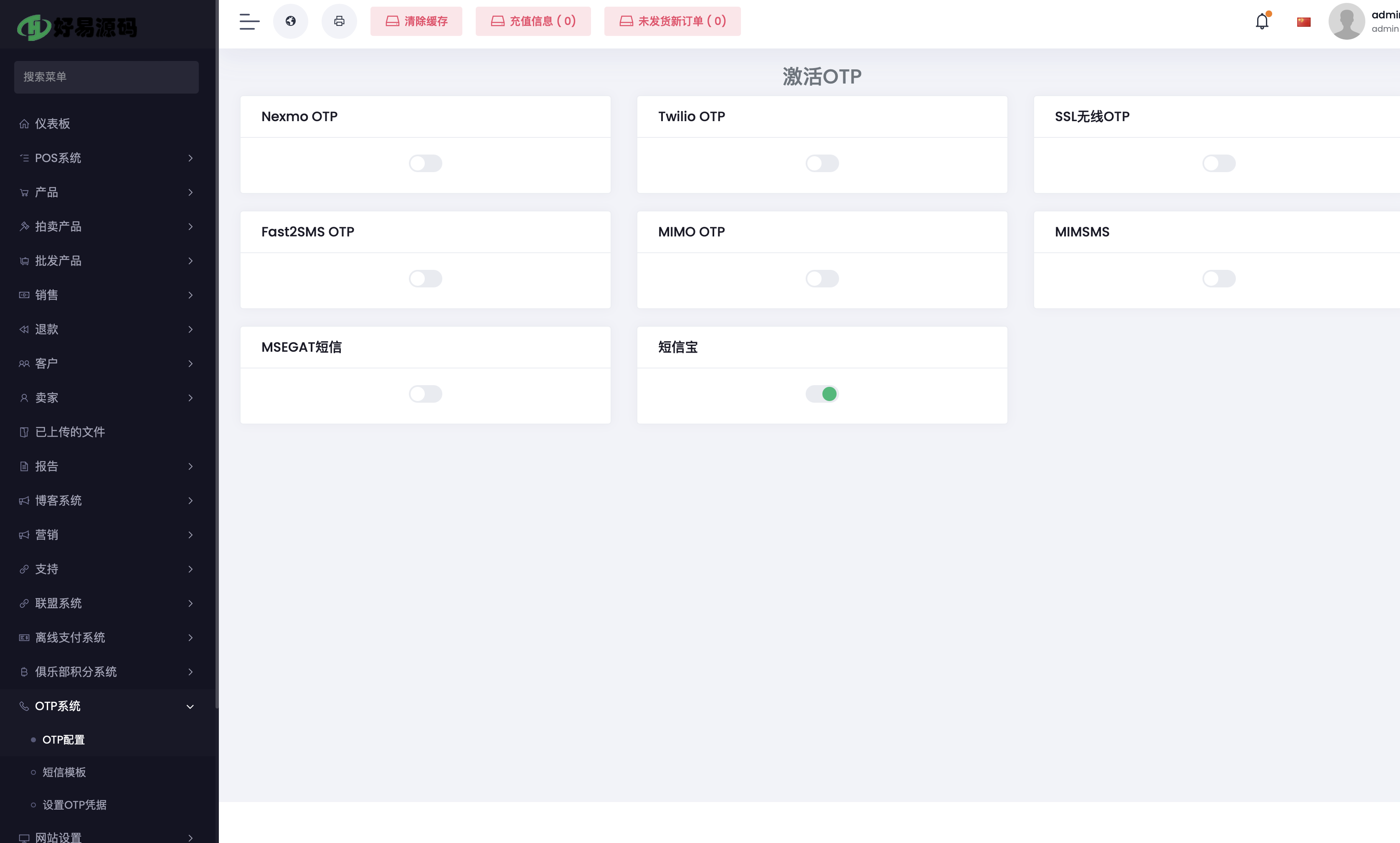Disable the 短信宝 toggle
The image size is (1400, 843).
pos(822,394)
